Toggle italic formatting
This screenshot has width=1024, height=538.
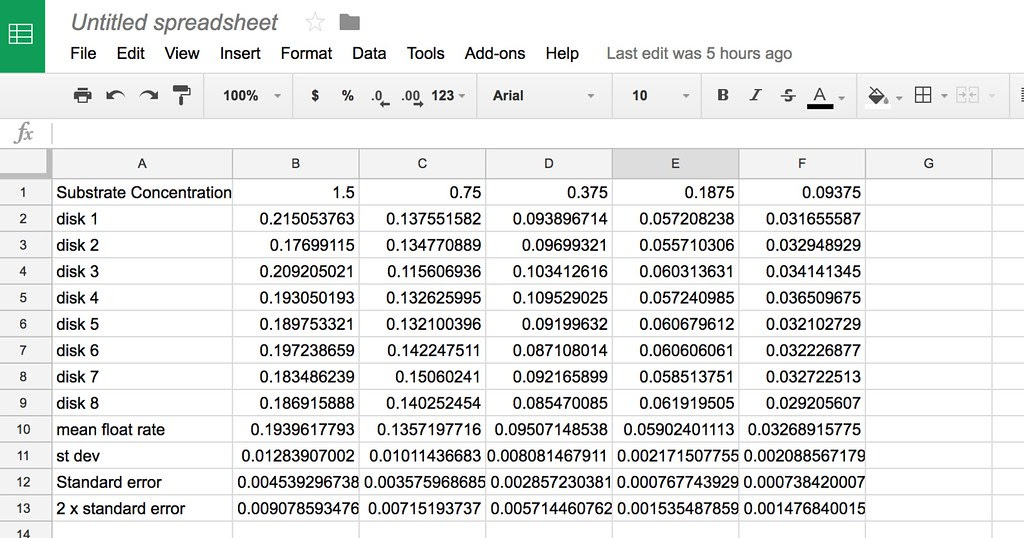(756, 95)
